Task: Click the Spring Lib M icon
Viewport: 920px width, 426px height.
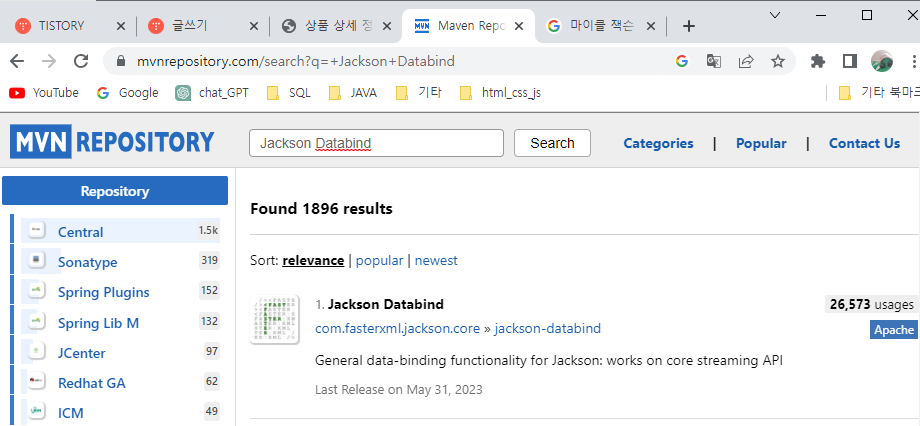Action: point(37,321)
